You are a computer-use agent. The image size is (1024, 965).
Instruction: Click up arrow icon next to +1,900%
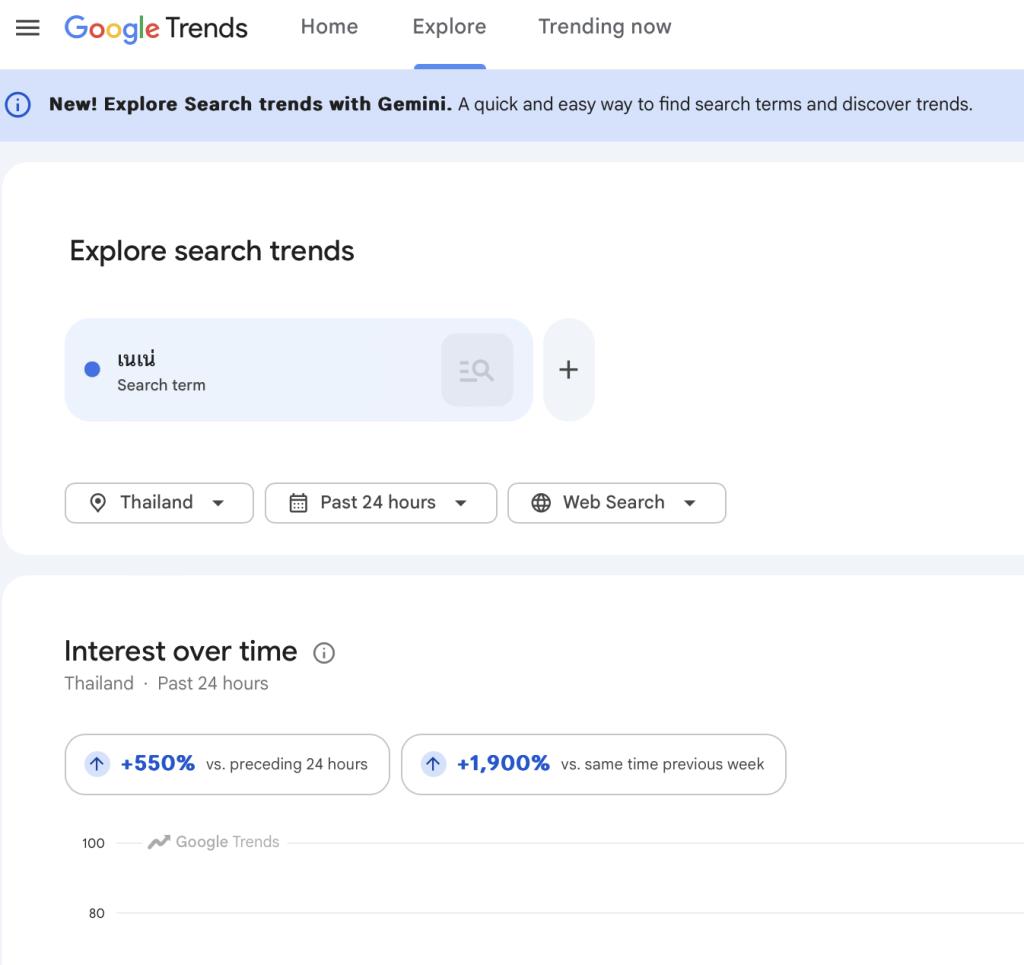(x=433, y=764)
